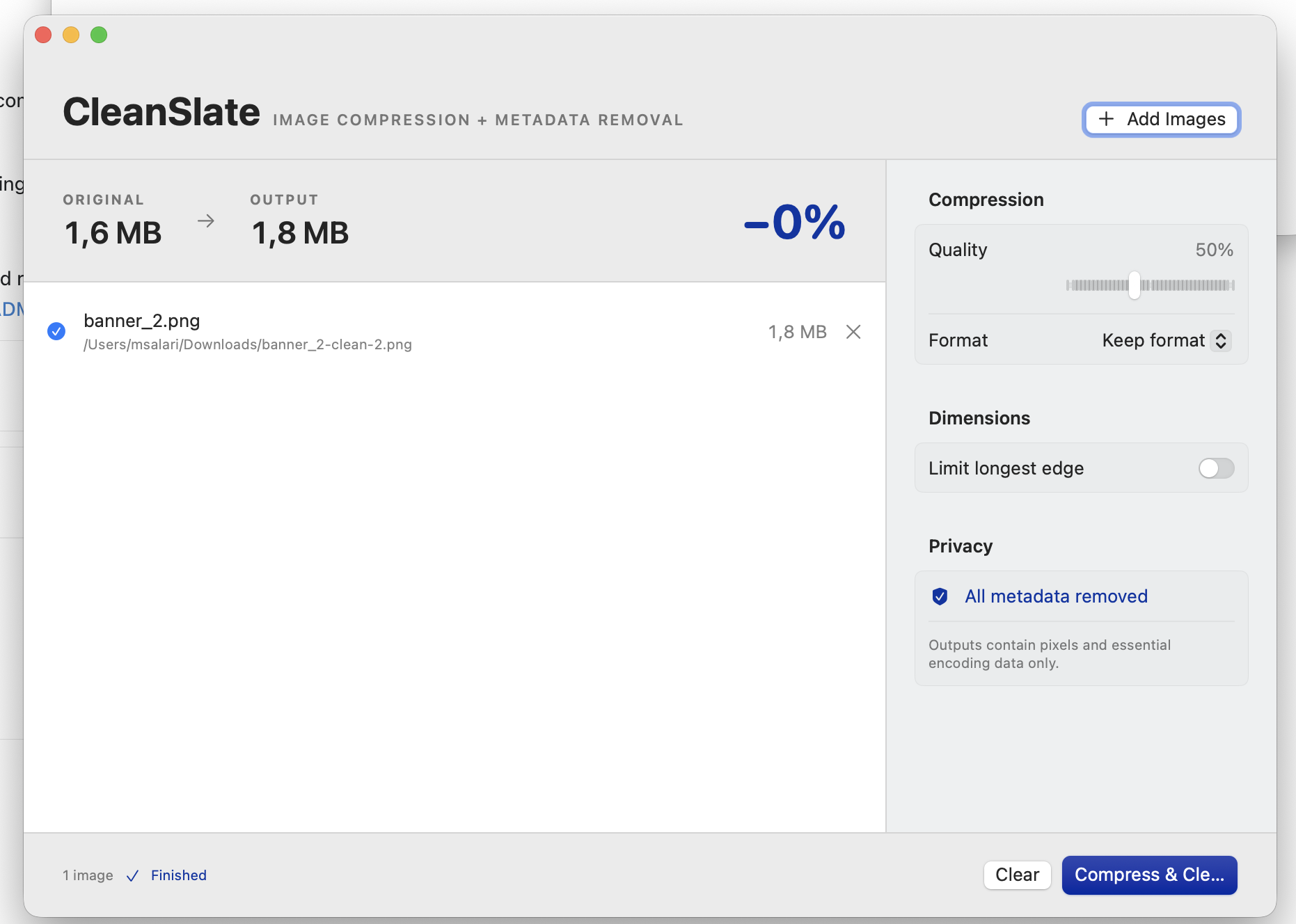Click the green zoom window button

point(99,35)
